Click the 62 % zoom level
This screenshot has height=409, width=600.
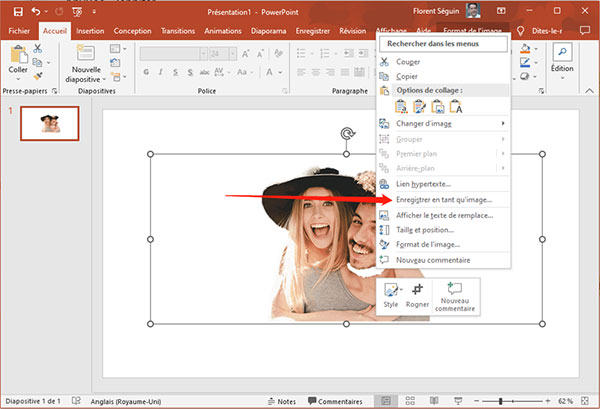point(566,401)
